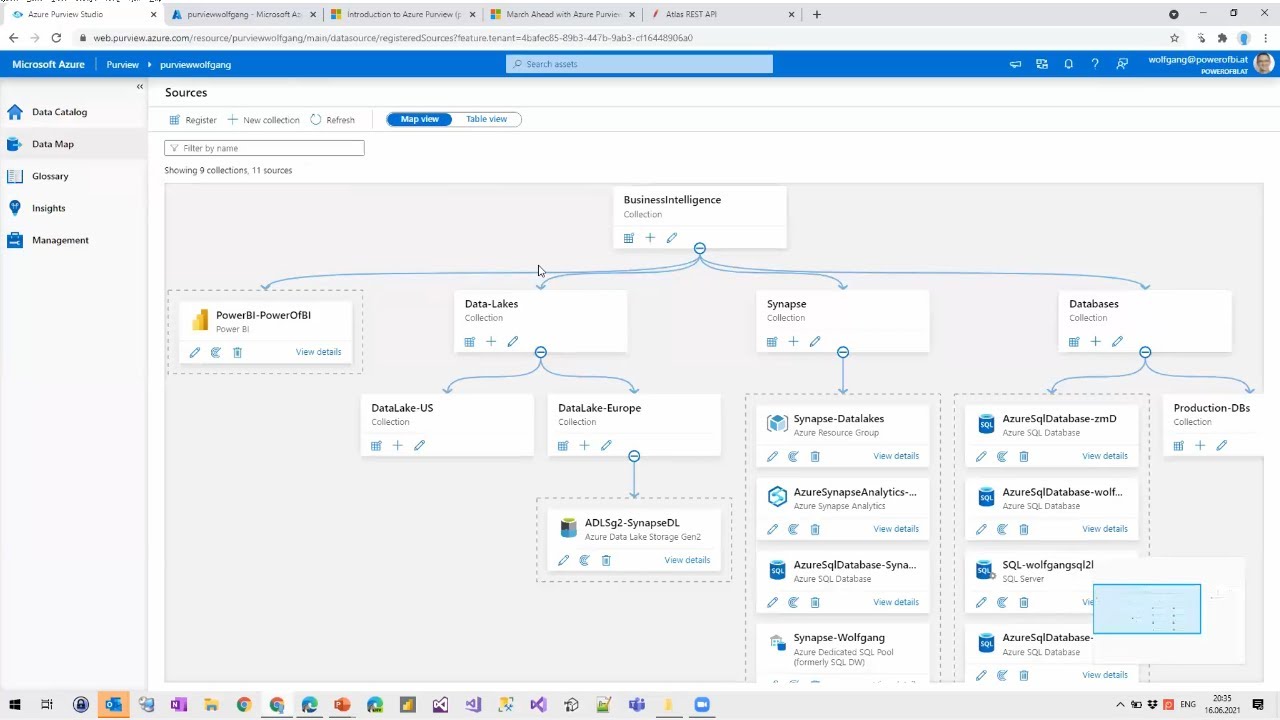Edit the AzureSqlDatabase-wolf source
Screen dimensions: 1280x720
click(981, 529)
